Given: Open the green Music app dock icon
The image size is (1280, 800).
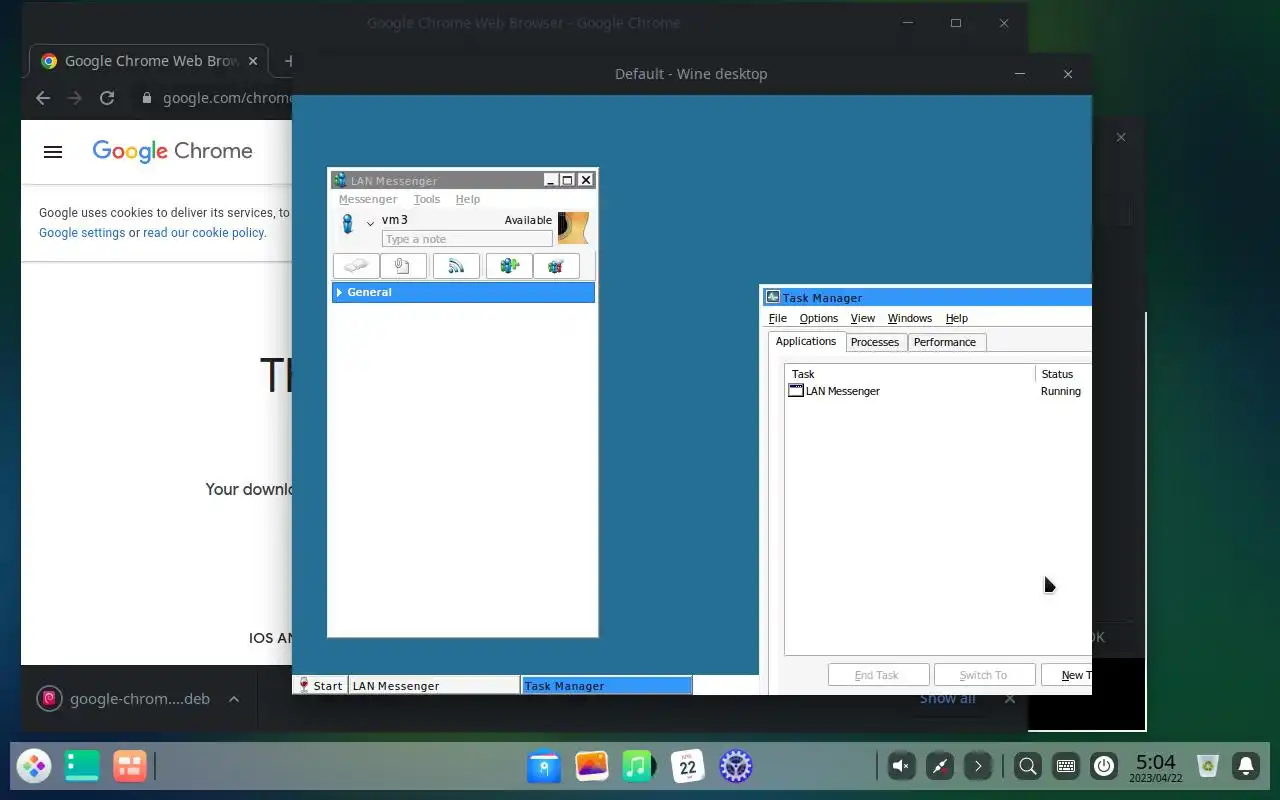Looking at the screenshot, I should point(638,766).
